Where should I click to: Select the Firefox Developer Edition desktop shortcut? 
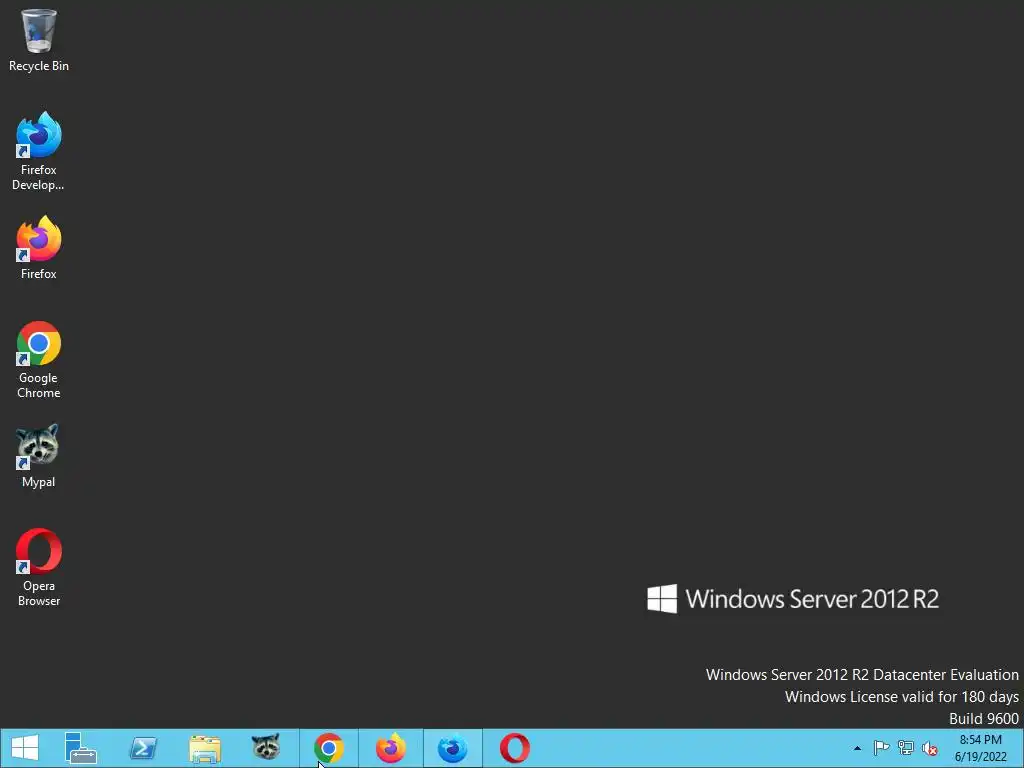tap(39, 151)
